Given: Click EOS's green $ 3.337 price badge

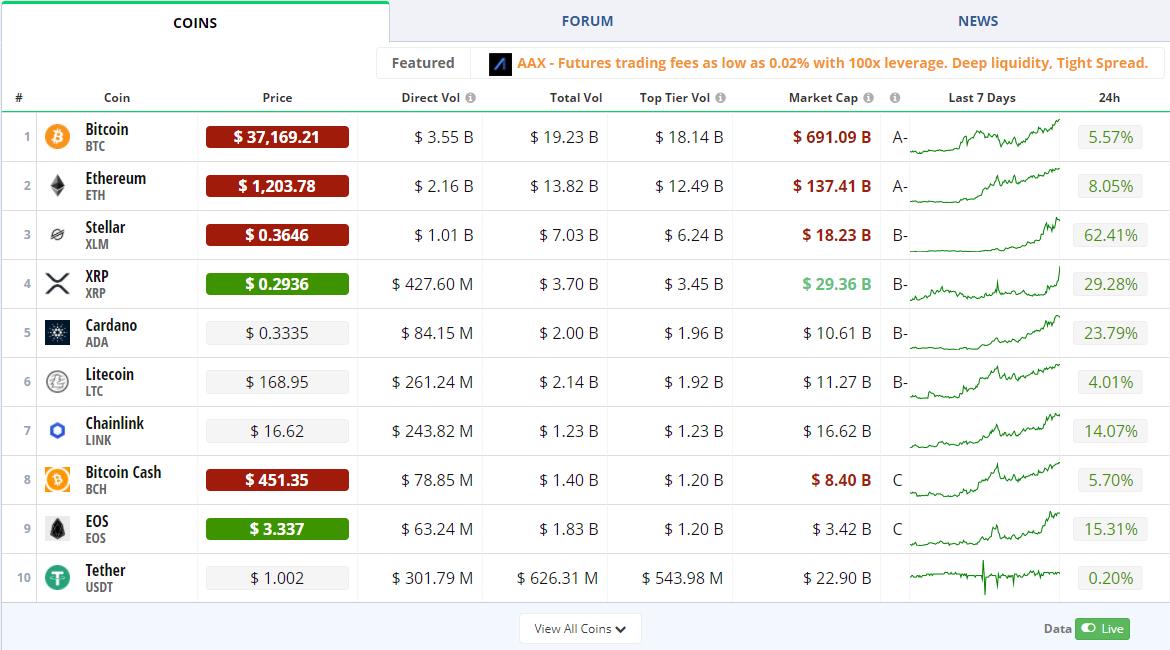Looking at the screenshot, I should [x=277, y=529].
